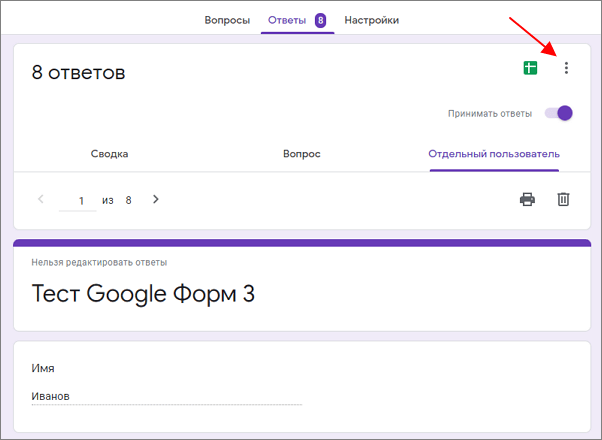Click the Иванов answer text
602x440 pixels.
(x=50, y=396)
